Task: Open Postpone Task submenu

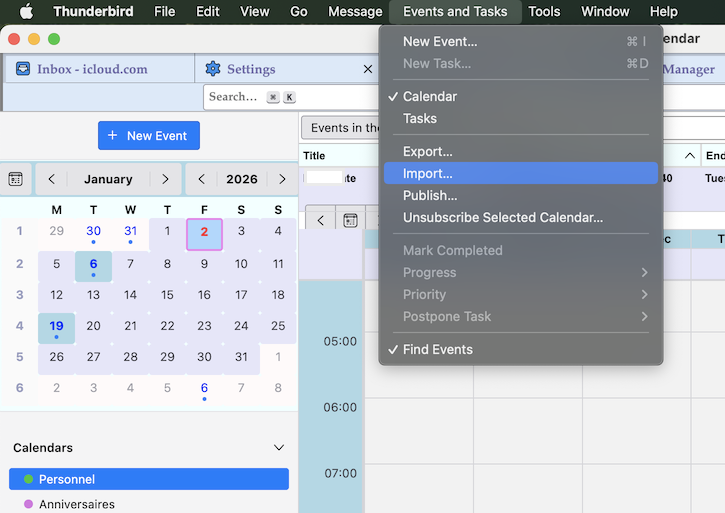Action: [521, 316]
